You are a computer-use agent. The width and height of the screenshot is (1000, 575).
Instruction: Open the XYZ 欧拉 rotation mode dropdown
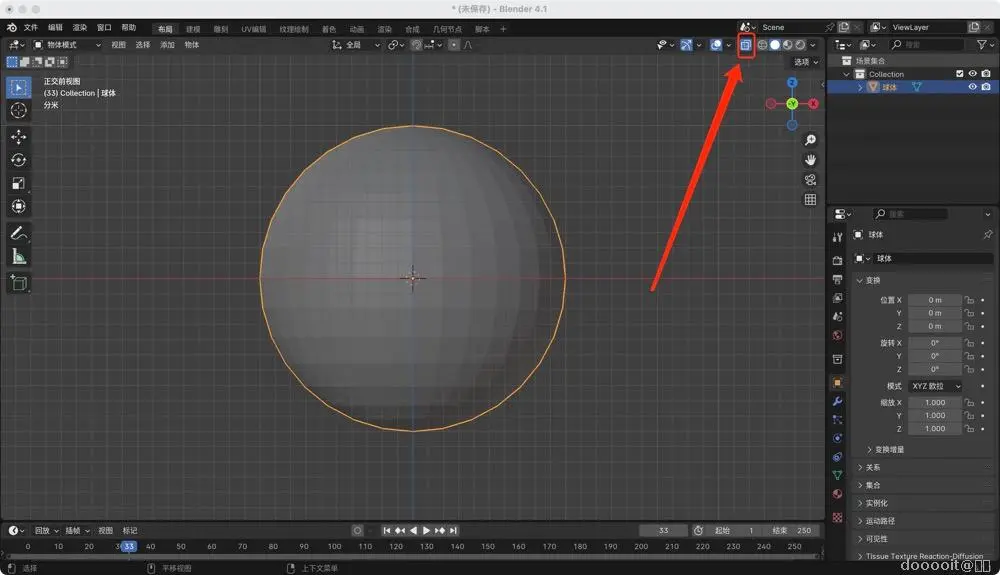pos(935,386)
